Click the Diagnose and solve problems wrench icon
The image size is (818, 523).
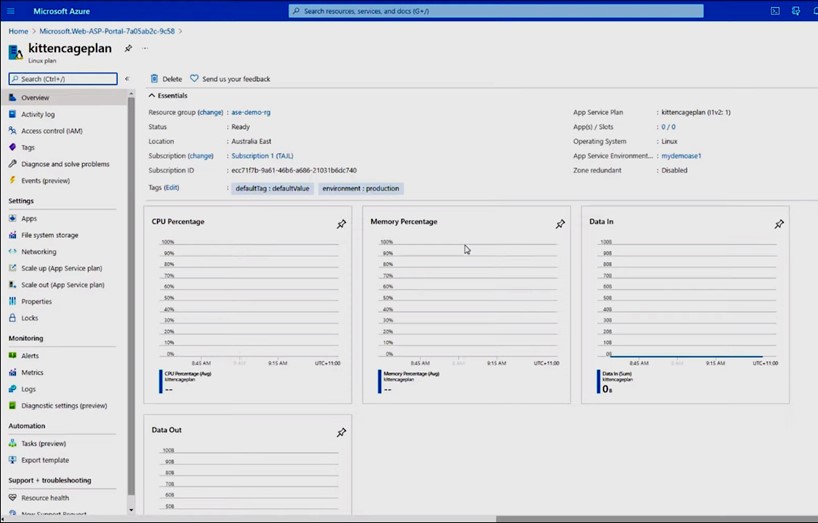pyautogui.click(x=13, y=164)
